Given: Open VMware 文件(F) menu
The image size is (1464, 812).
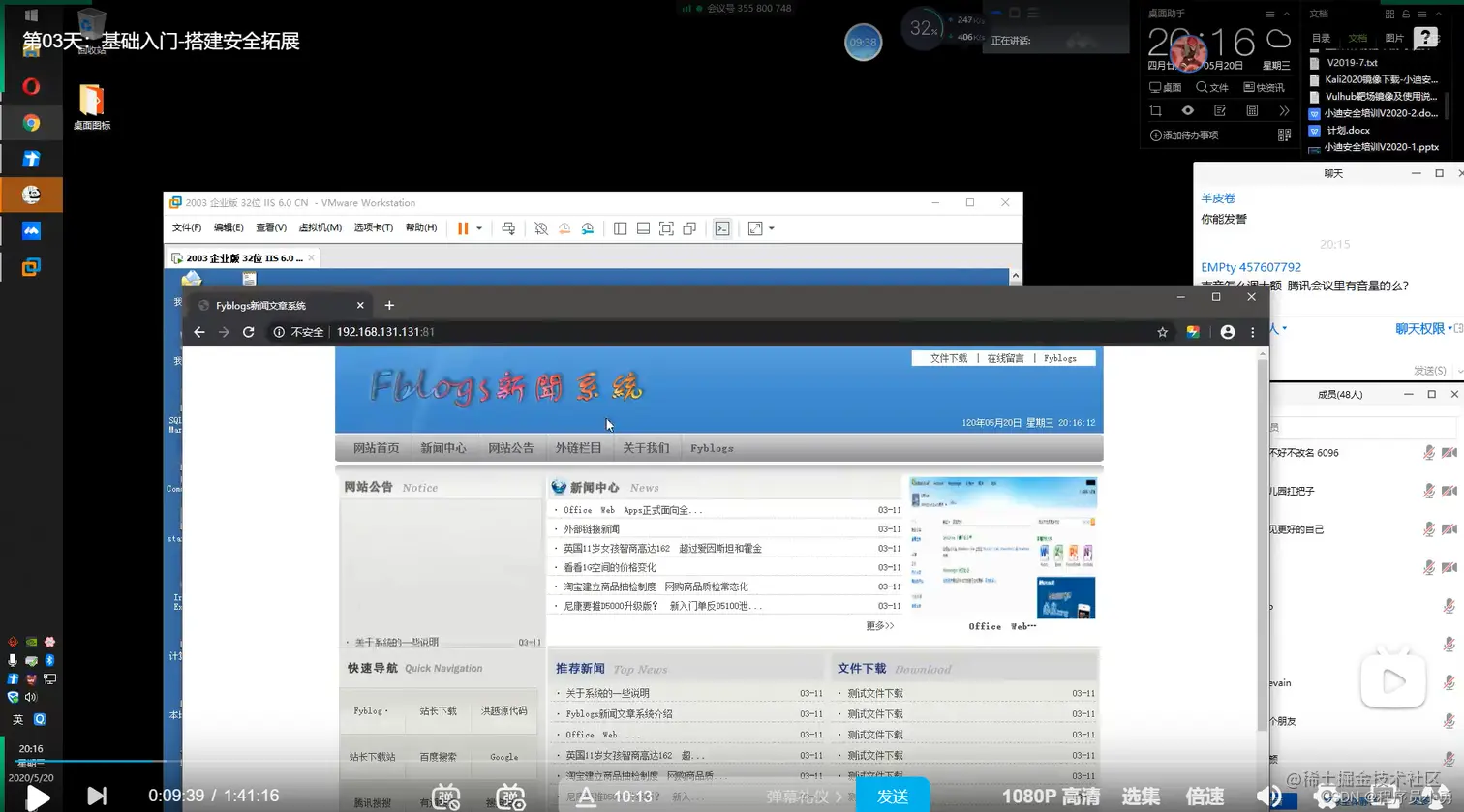Looking at the screenshot, I should (187, 228).
